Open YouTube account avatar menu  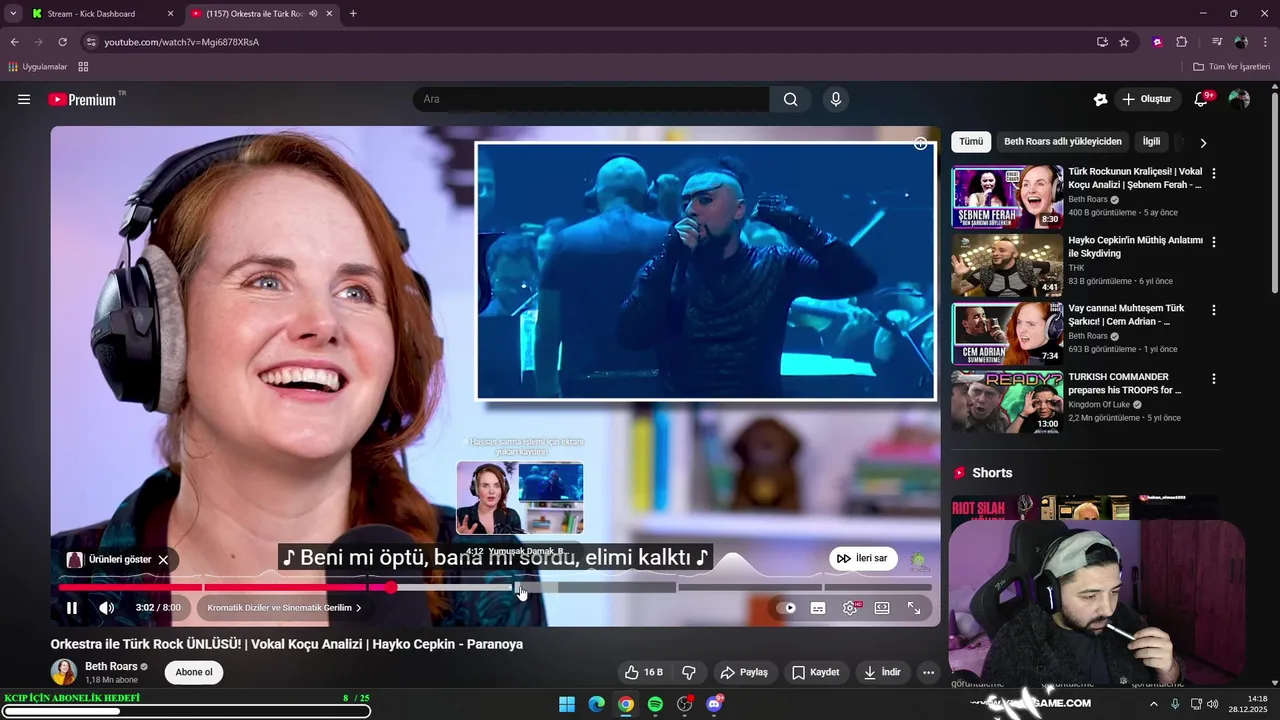click(1239, 99)
